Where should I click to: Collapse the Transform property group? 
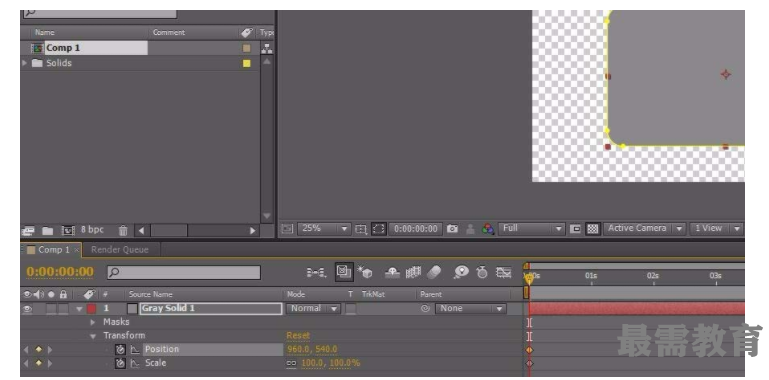coord(93,336)
